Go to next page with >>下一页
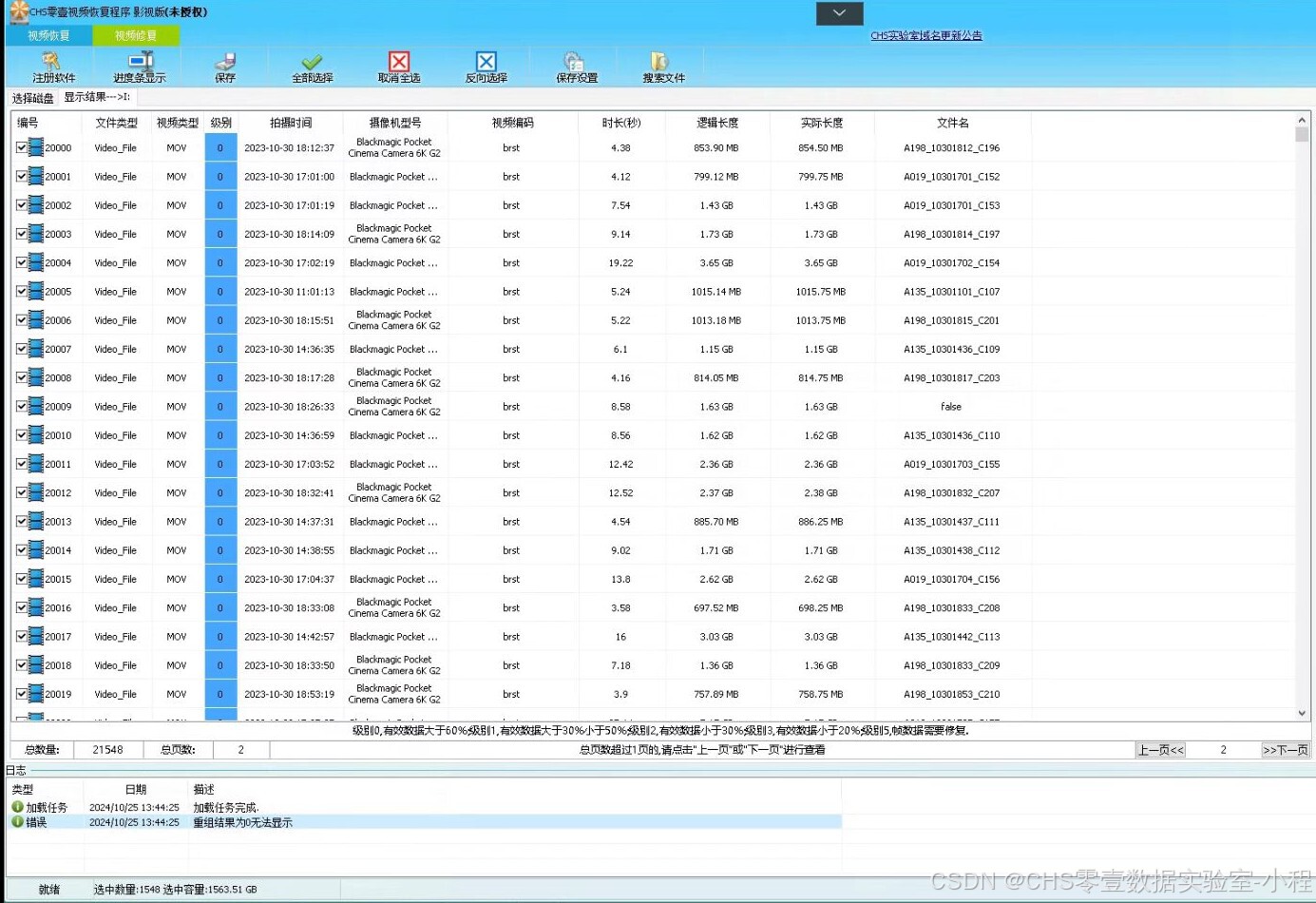 [1286, 750]
